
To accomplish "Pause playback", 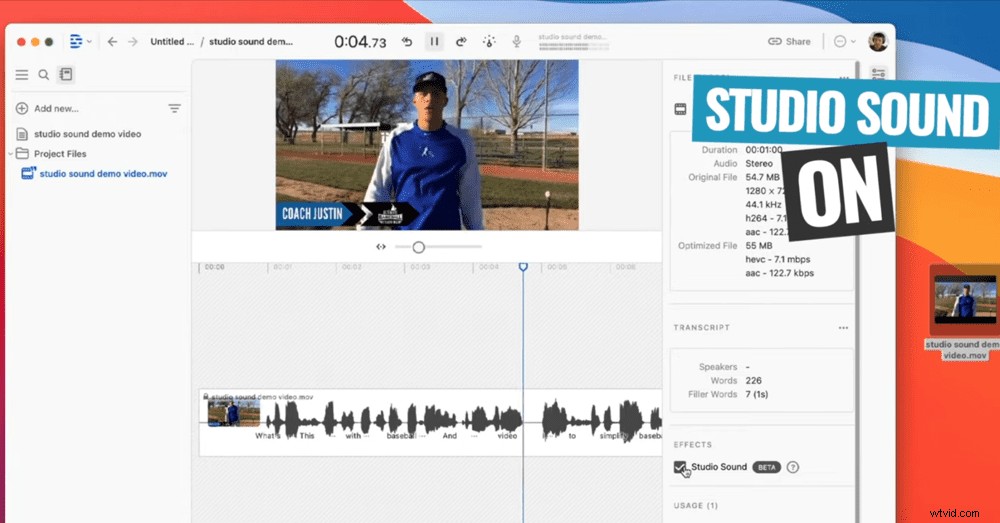I will coord(434,41).
